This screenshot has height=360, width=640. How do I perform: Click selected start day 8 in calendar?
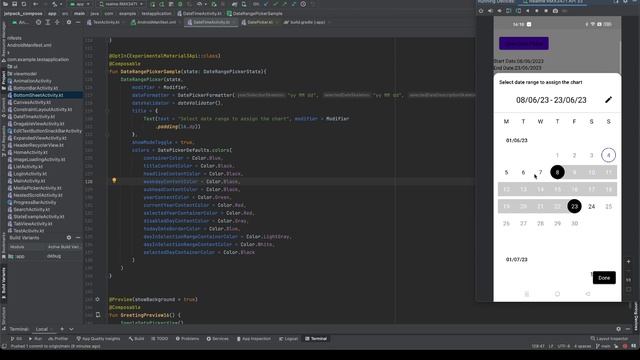[x=557, y=172]
